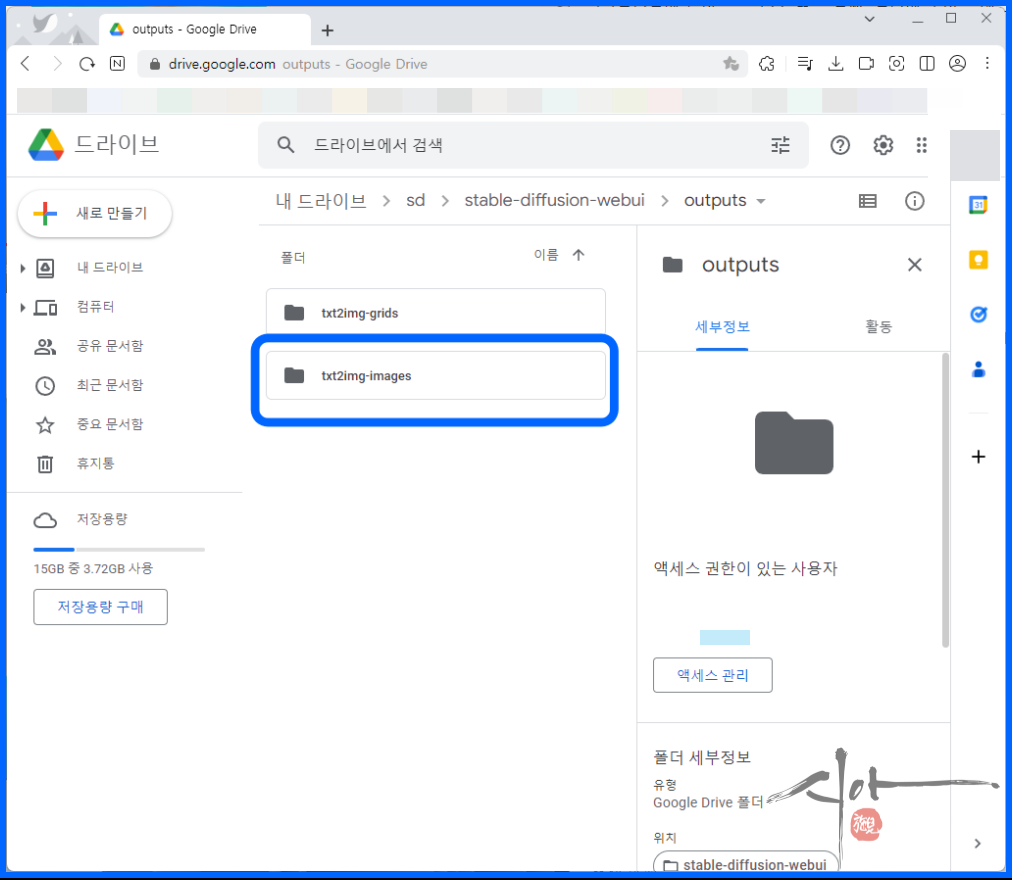Open a new browser tab

click(327, 30)
